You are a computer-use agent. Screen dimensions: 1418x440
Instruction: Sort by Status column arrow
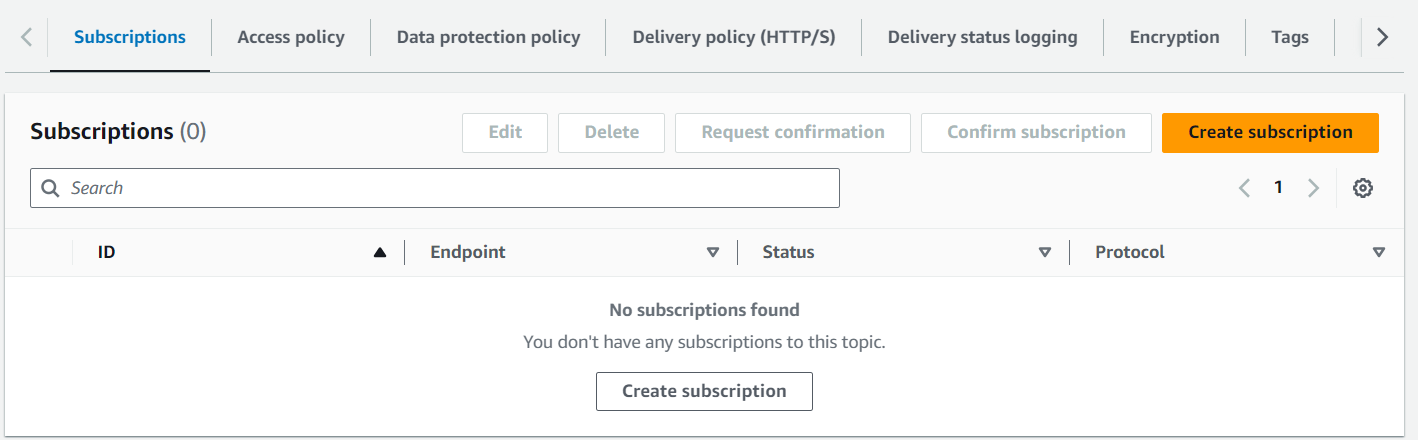tap(1045, 253)
